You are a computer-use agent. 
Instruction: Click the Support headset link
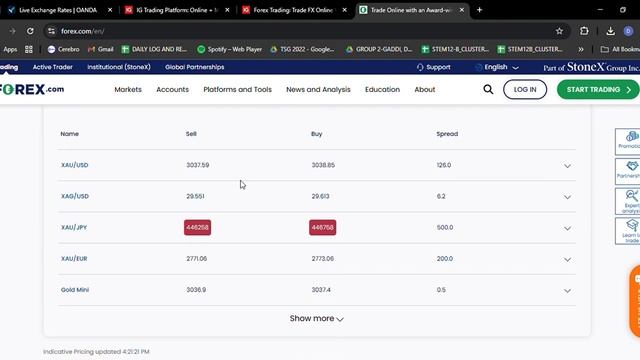coord(433,67)
